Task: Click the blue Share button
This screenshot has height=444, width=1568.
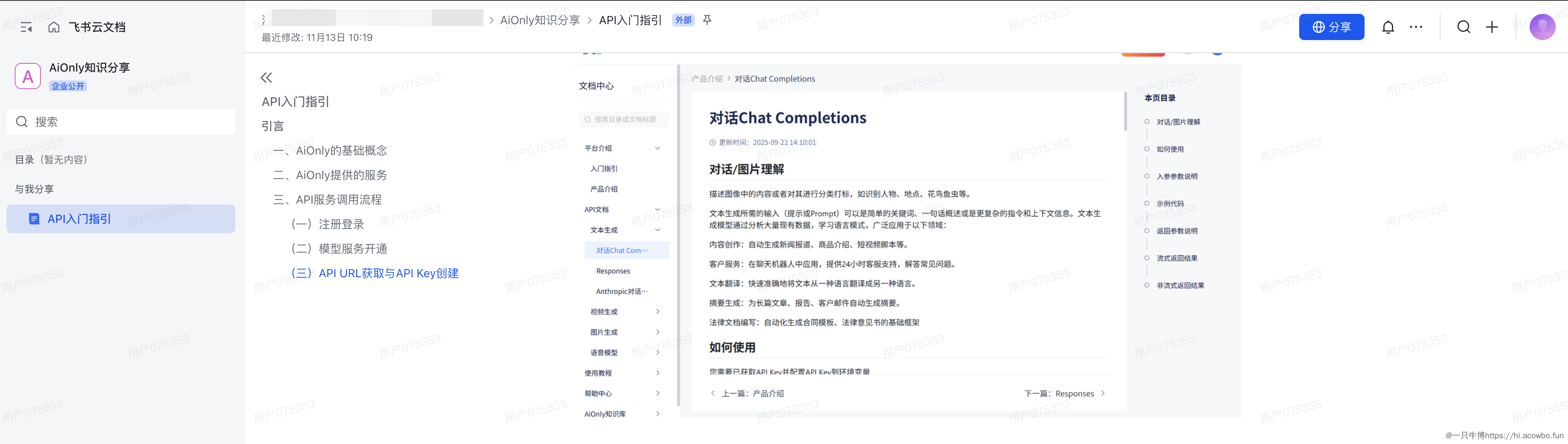Action: coord(1331,27)
